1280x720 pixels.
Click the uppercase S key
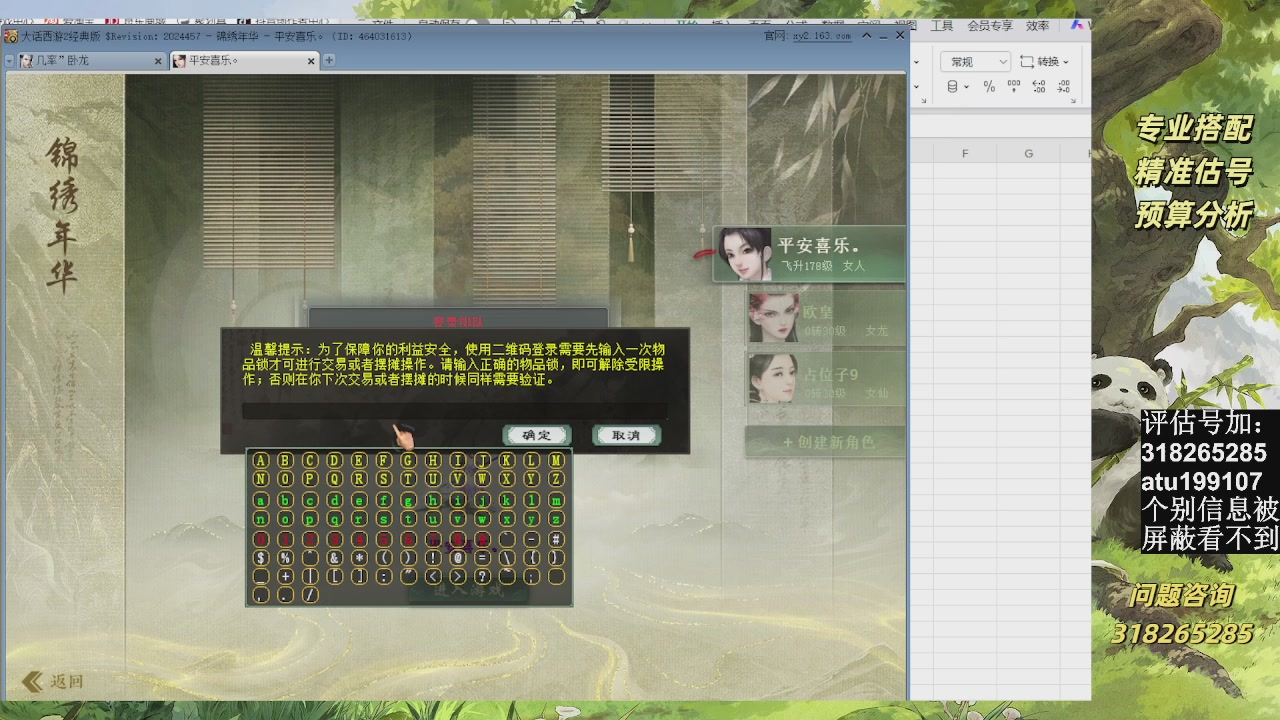(384, 480)
